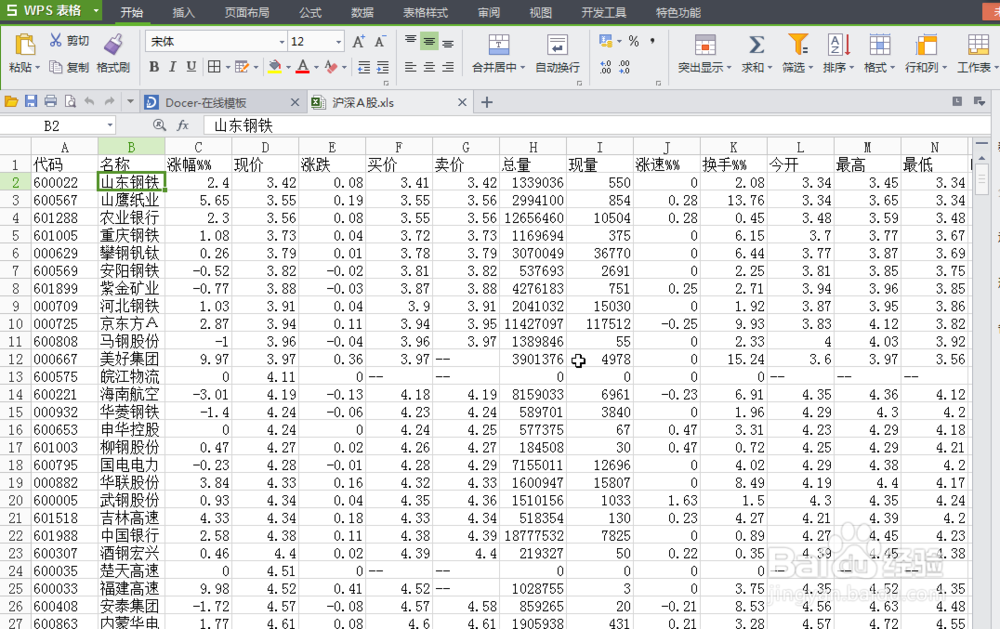
Task: Expand Merge and Center dropdown arrow
Action: [523, 68]
